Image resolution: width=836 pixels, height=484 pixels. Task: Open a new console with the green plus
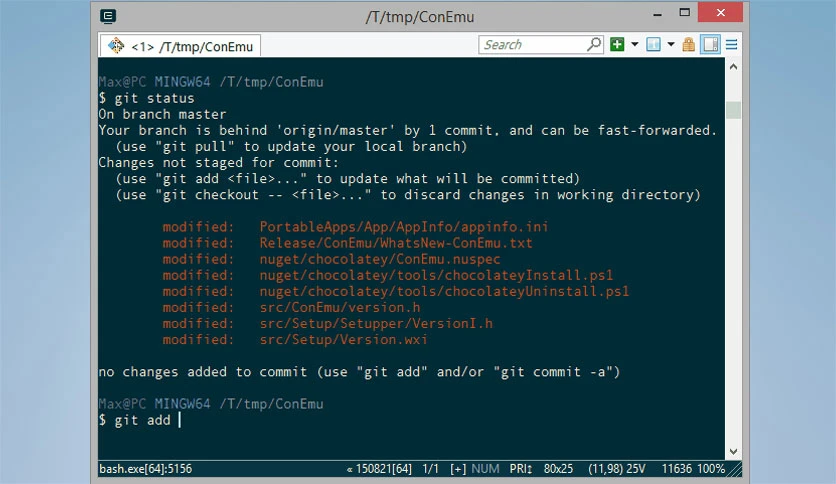(x=617, y=44)
